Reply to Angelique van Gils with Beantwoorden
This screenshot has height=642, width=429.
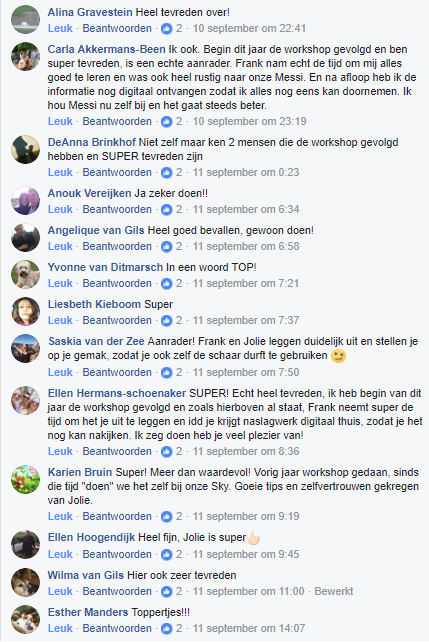click(117, 246)
